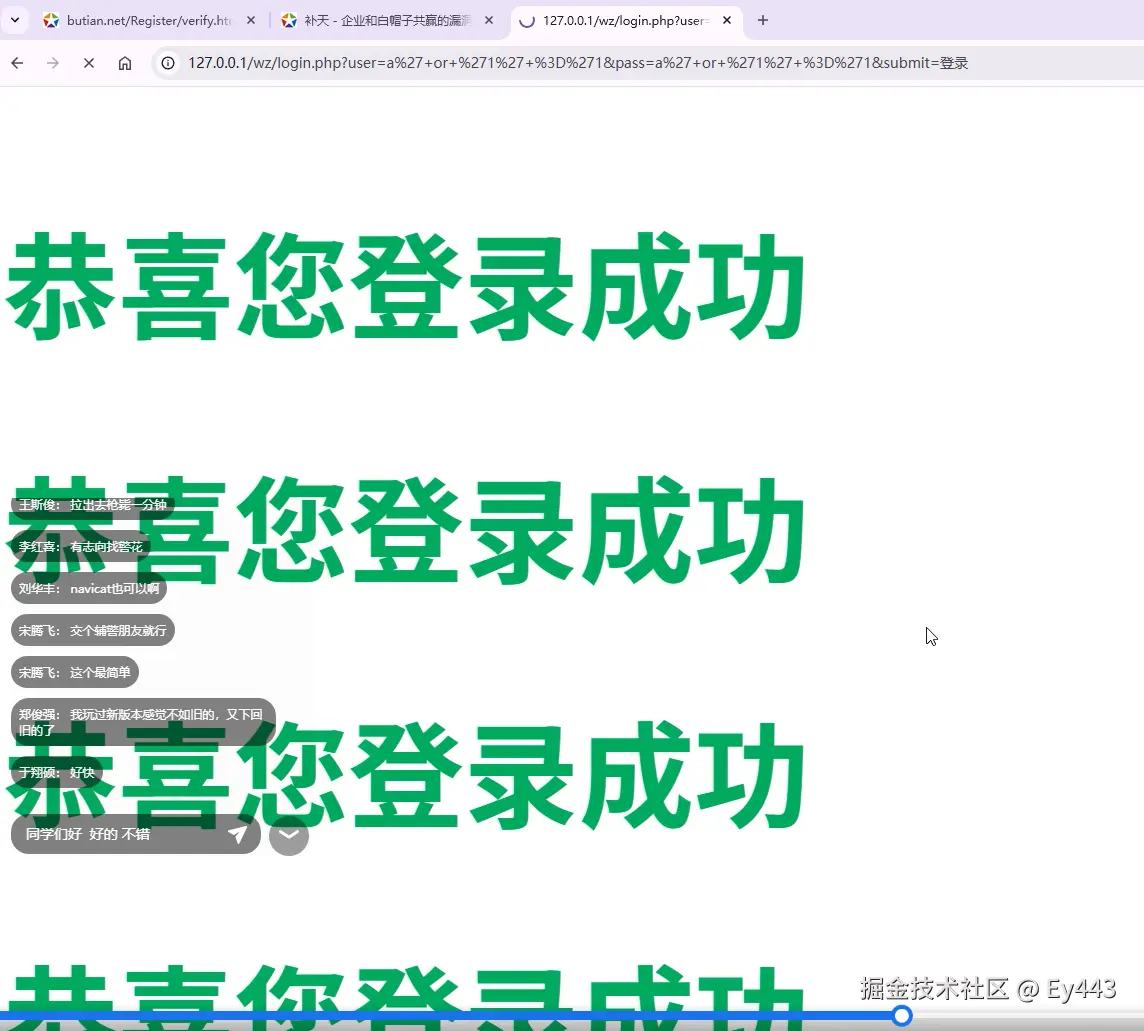Go forward to the next page
1144x1031 pixels.
point(53,63)
